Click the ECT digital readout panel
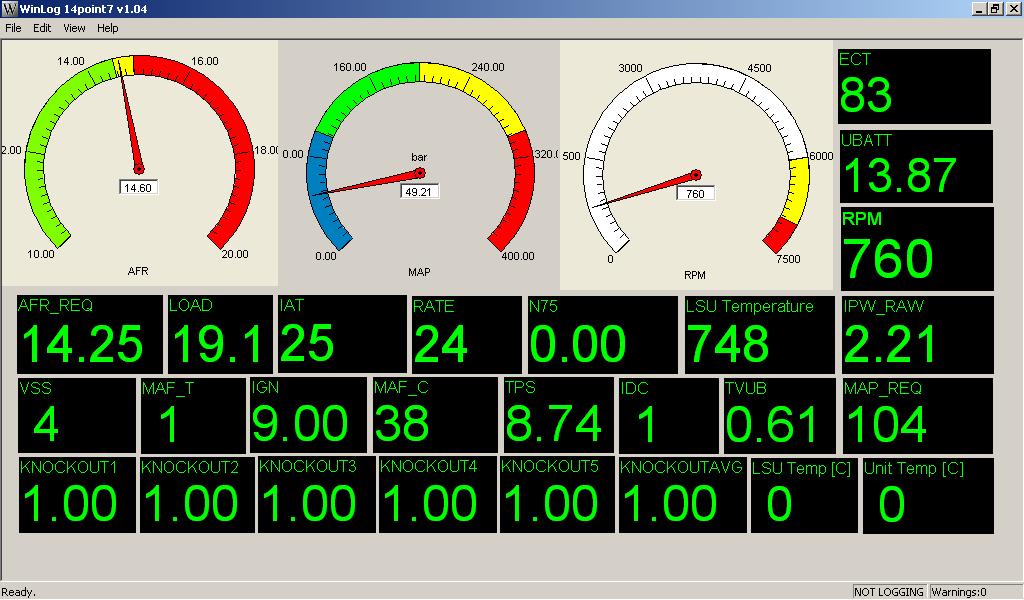Image resolution: width=1024 pixels, height=600 pixels. (914, 87)
